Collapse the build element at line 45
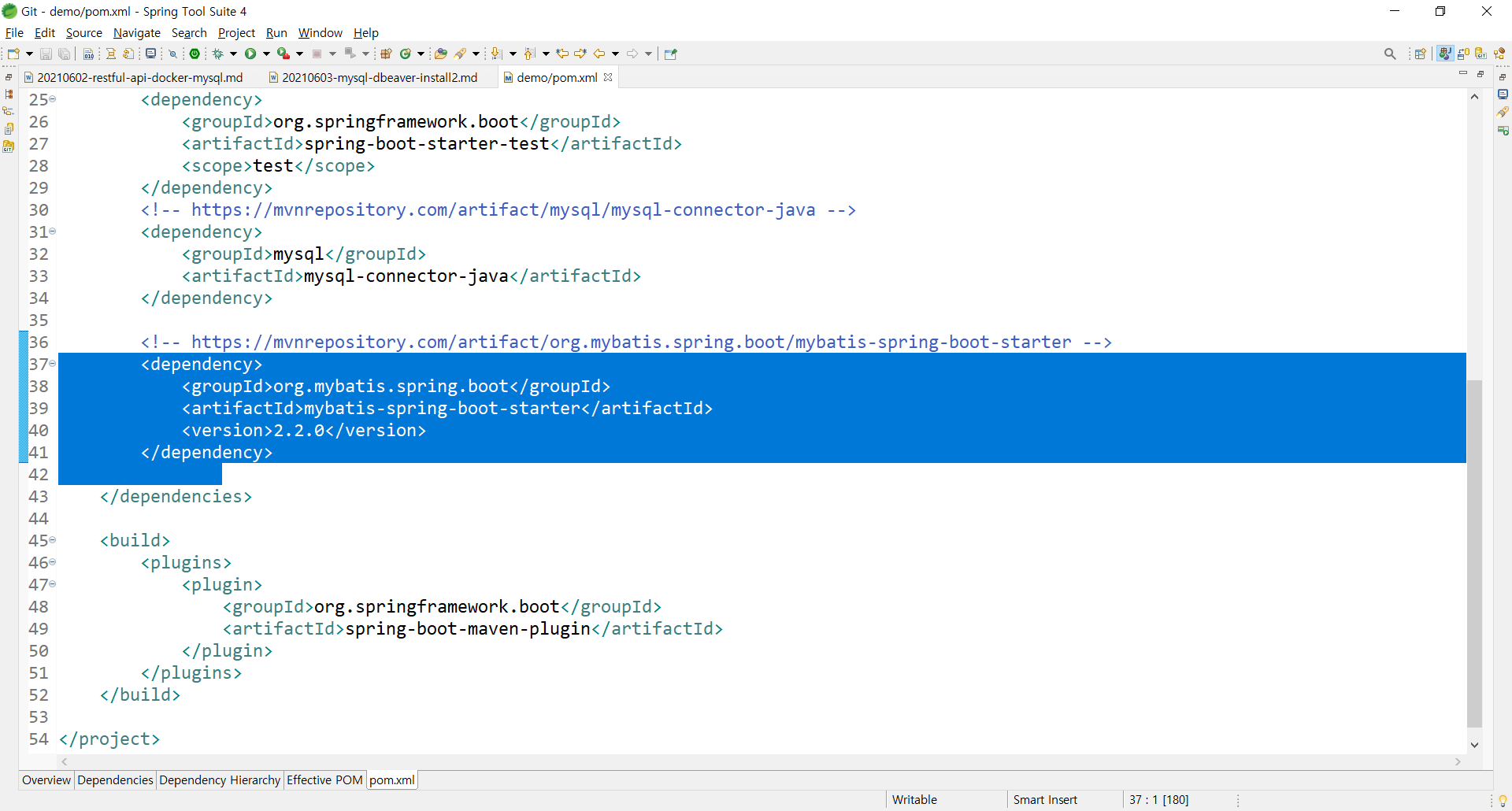Screen dimensions: 1512x811 53,540
